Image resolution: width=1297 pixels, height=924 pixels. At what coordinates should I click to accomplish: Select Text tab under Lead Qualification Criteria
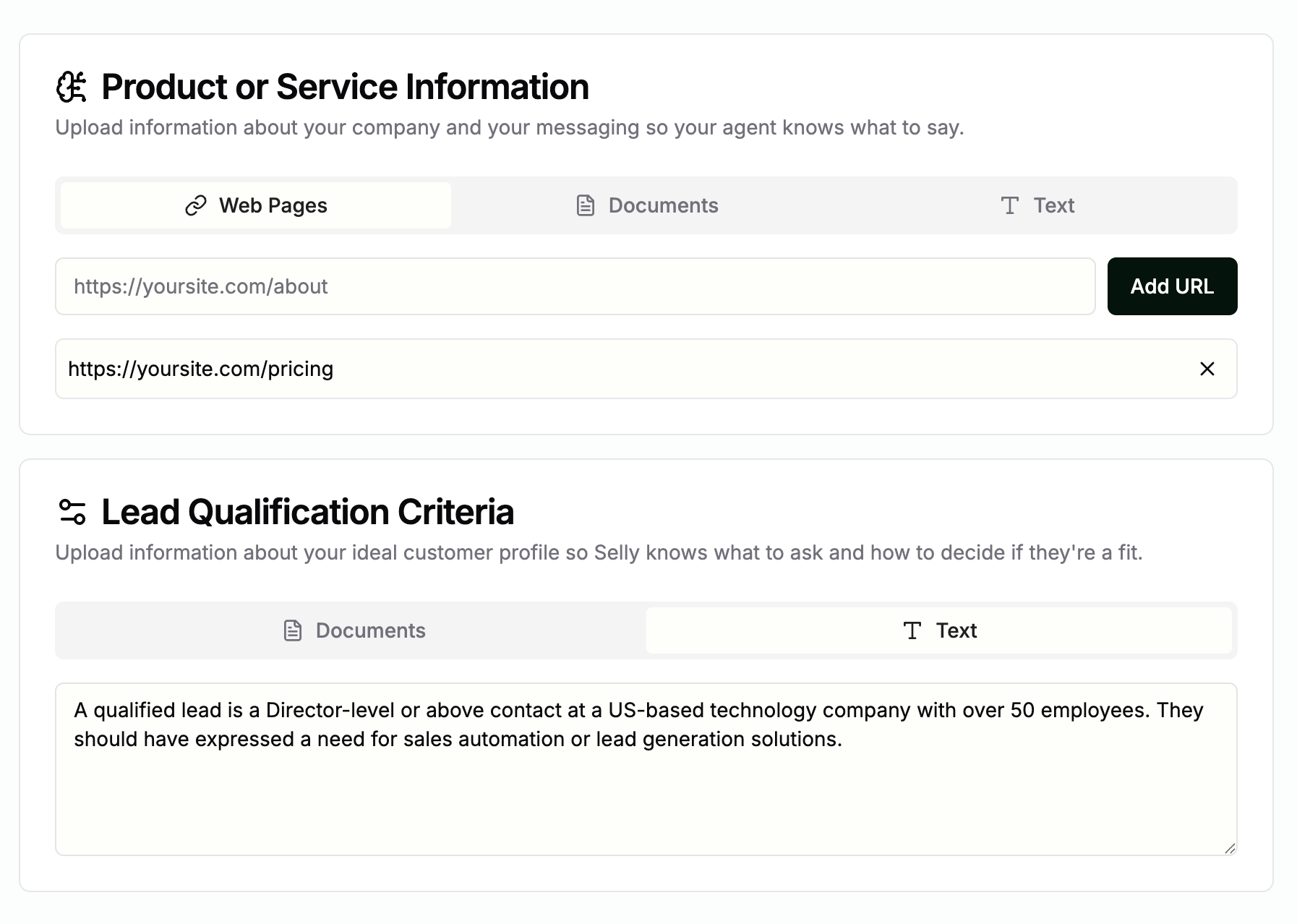click(940, 630)
